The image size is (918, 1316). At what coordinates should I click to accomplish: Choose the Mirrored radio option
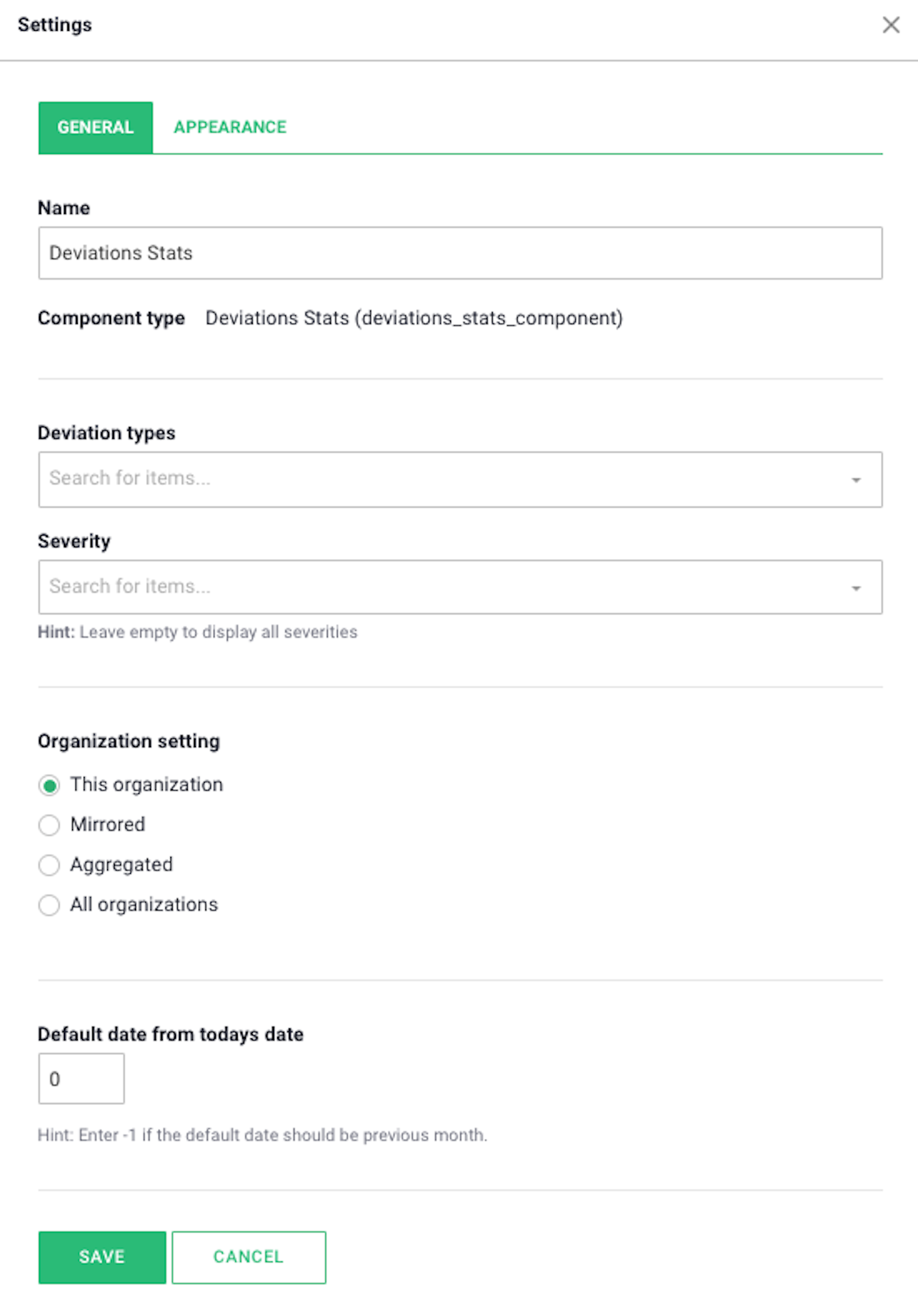[49, 825]
